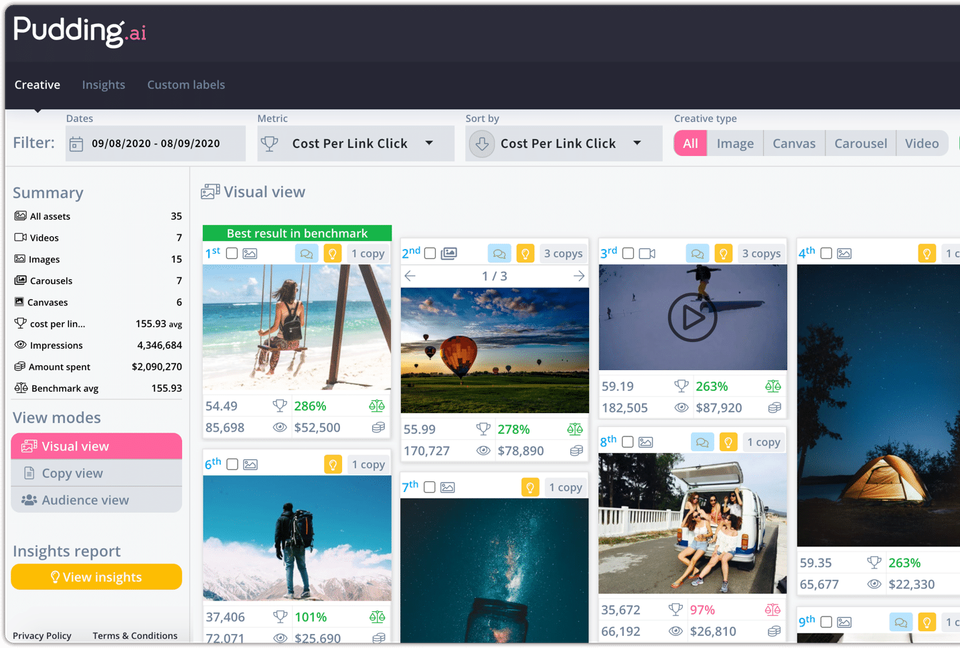The height and width of the screenshot is (648, 960).
Task: Tick the checkbox on the 6th ranked asset
Action: [232, 464]
